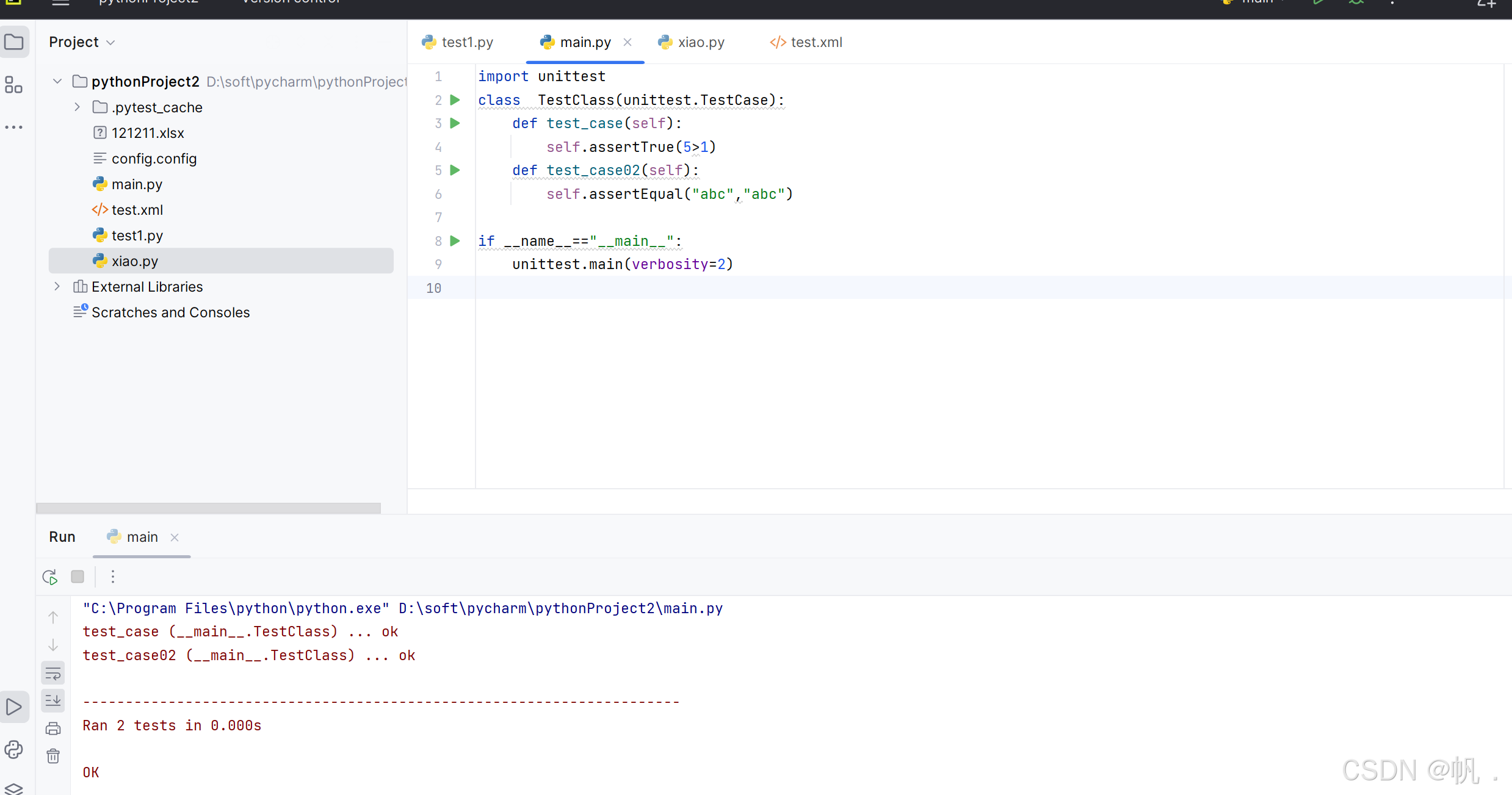Rerun the main run configuration
The width and height of the screenshot is (1512, 795).
click(49, 577)
